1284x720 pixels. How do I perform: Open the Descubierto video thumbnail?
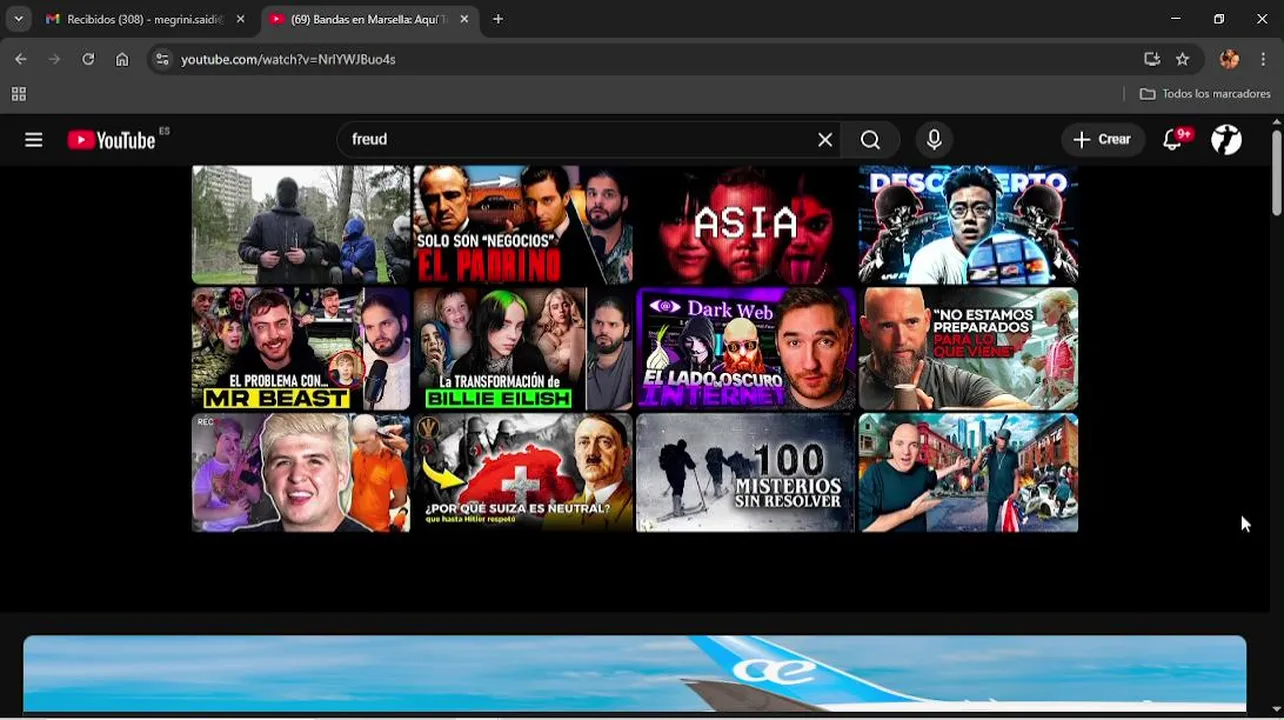click(968, 225)
